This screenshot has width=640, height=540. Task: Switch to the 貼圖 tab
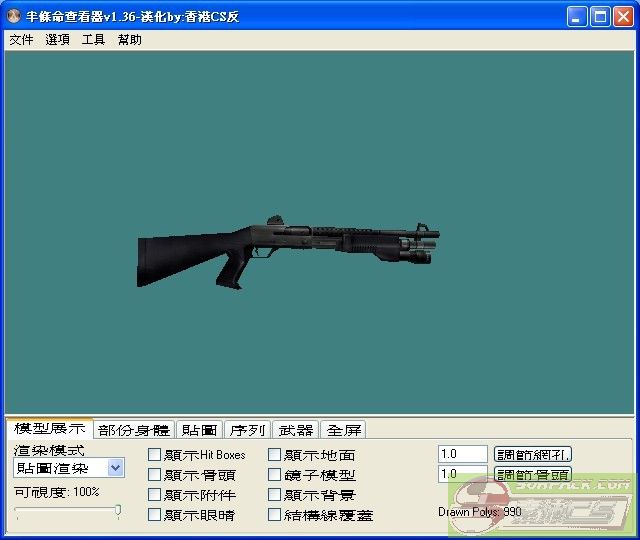[199, 430]
